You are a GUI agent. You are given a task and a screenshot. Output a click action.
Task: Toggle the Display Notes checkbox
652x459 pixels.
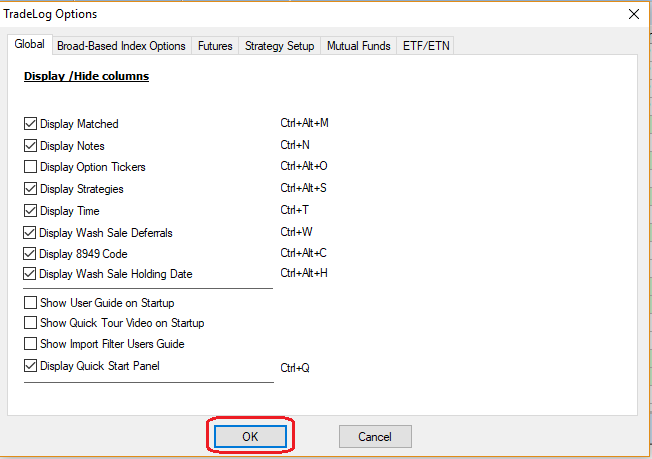coord(30,146)
